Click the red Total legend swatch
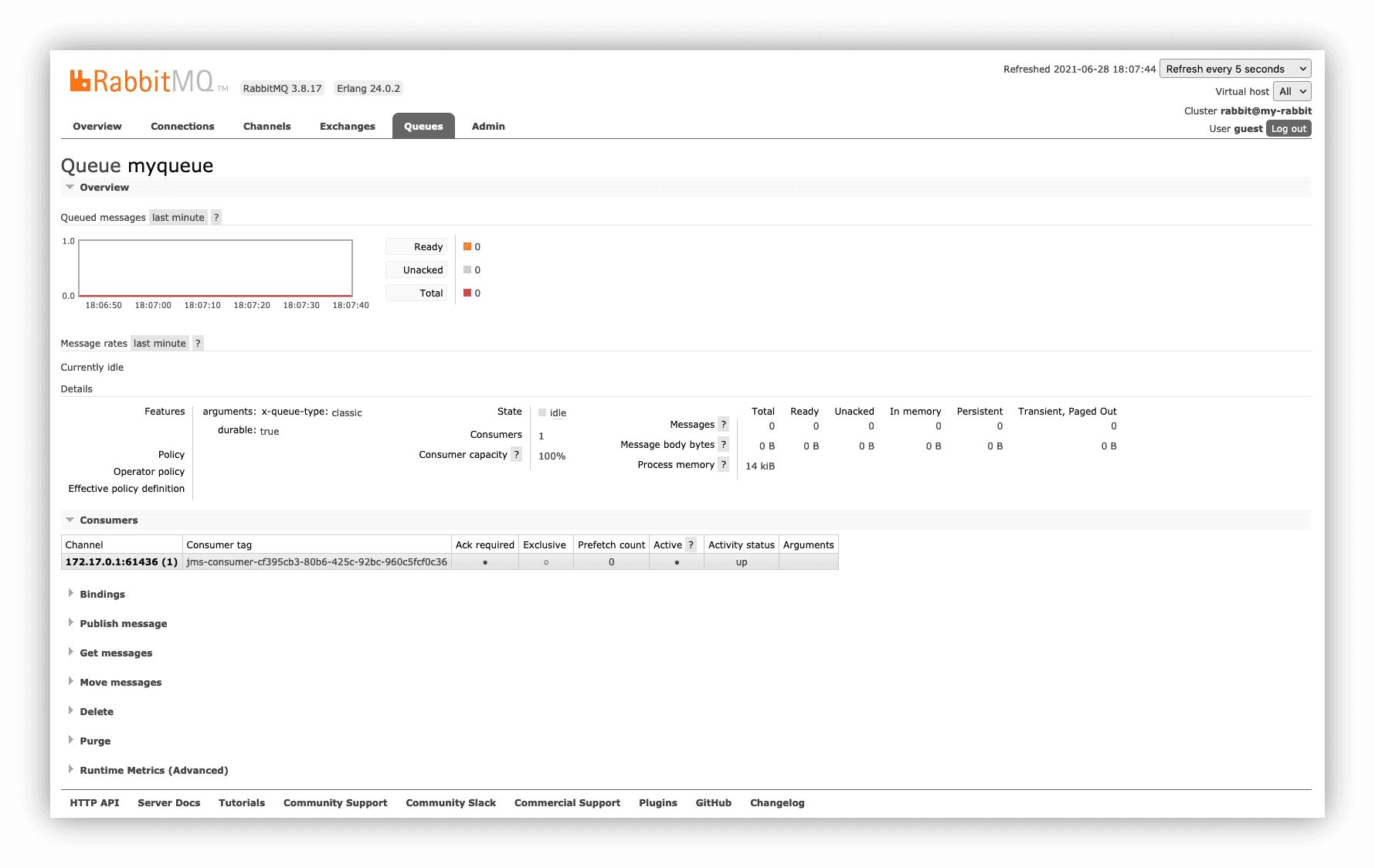This screenshot has width=1375, height=868. point(467,293)
